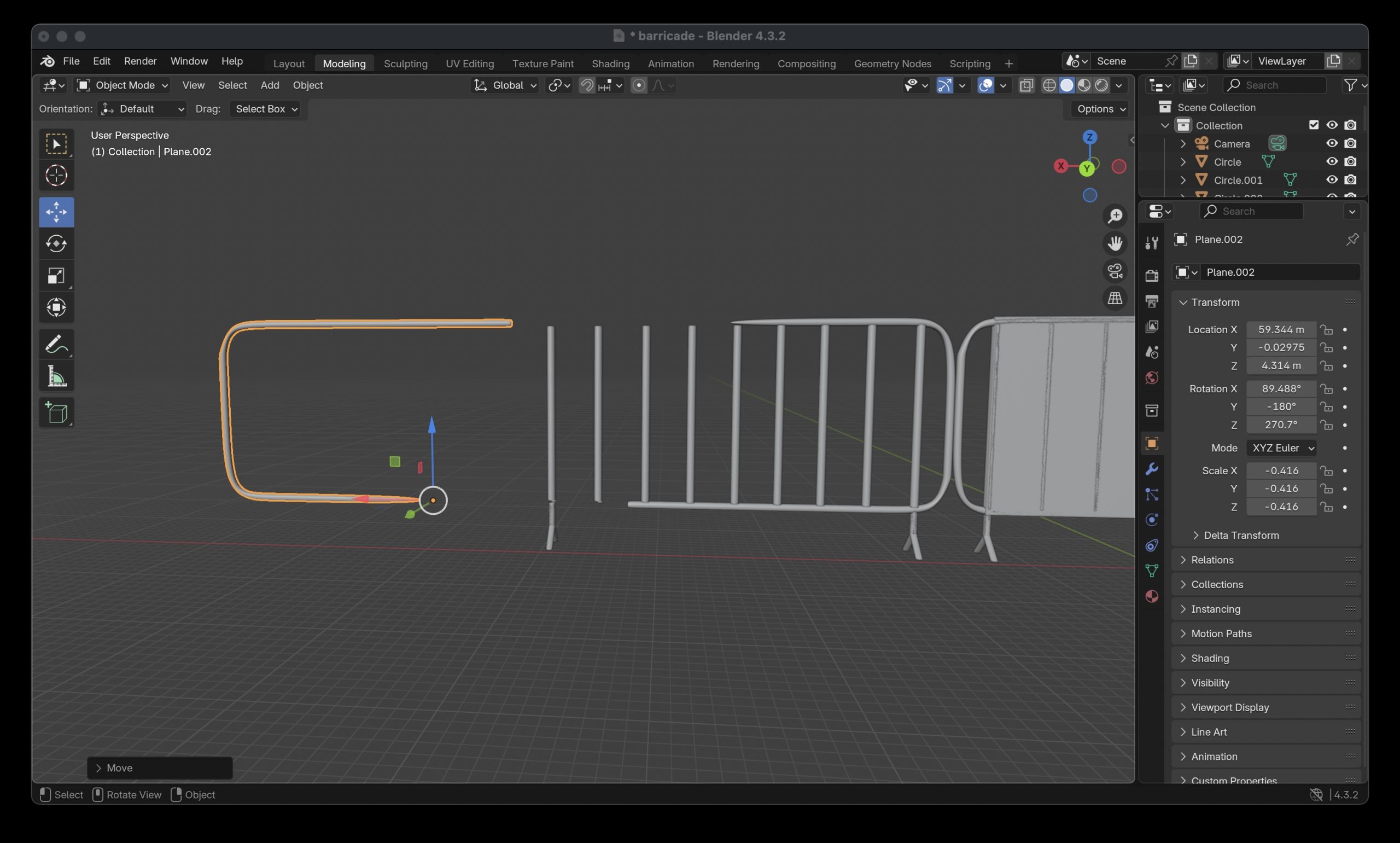Hide the Camera object in outliner
The width and height of the screenshot is (1400, 843).
1331,143
